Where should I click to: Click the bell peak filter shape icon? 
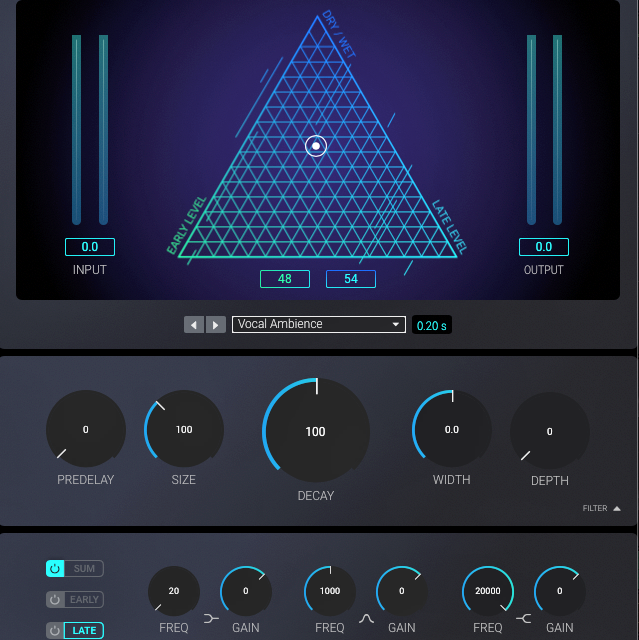tap(367, 619)
